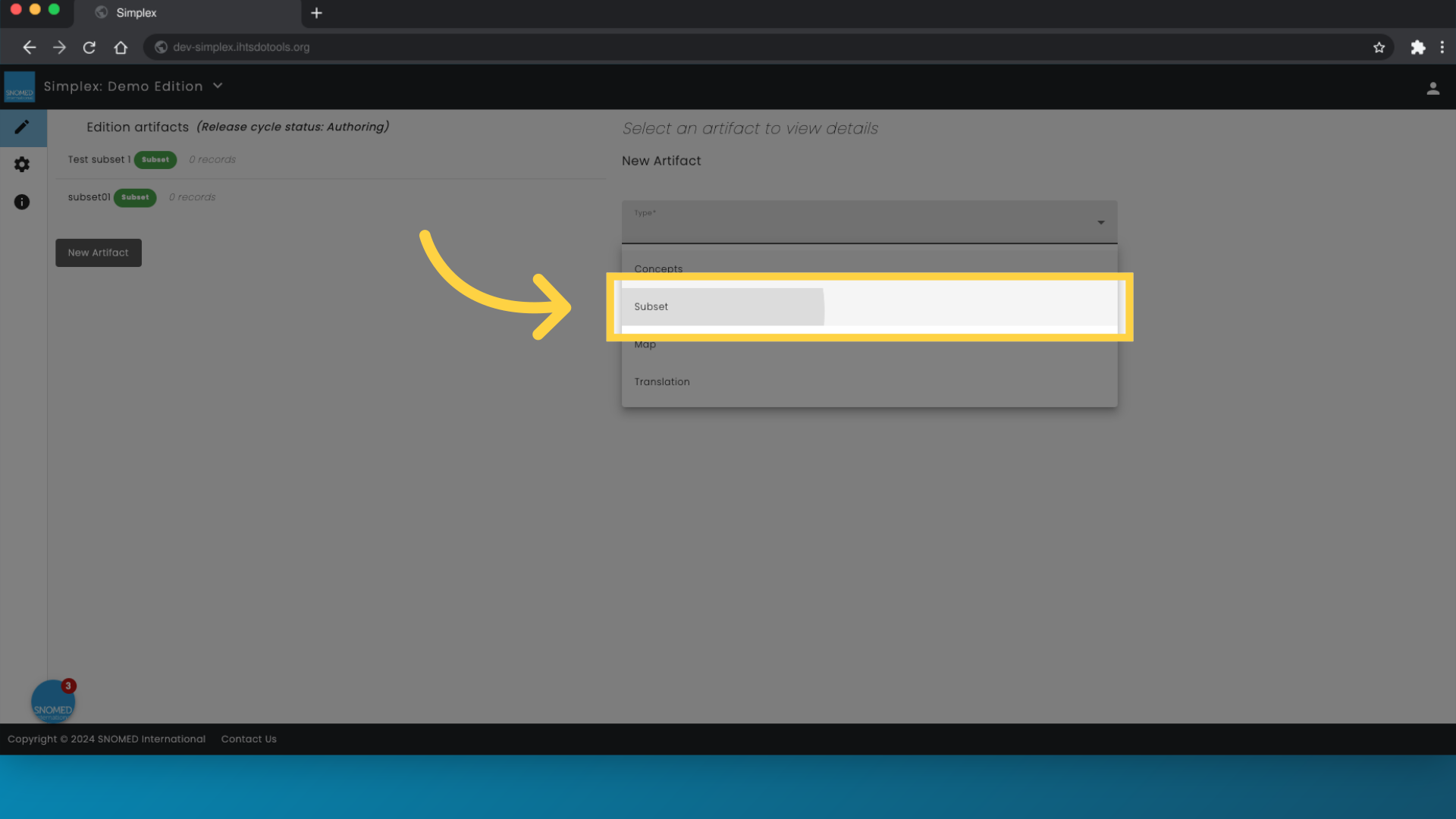Click the settings gear icon
This screenshot has width=1456, height=819.
tap(22, 164)
